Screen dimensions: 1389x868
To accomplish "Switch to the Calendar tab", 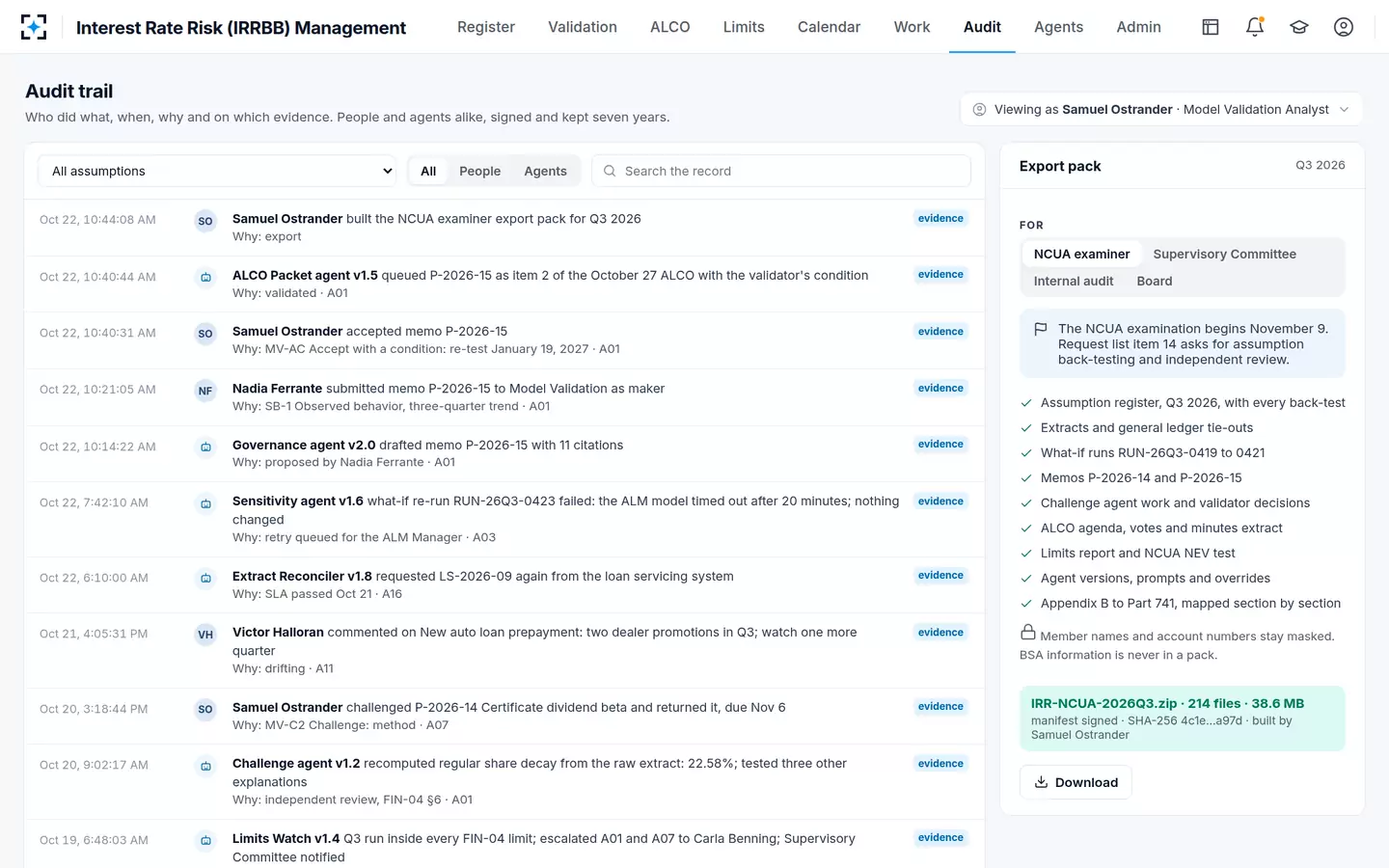I will pyautogui.click(x=829, y=27).
